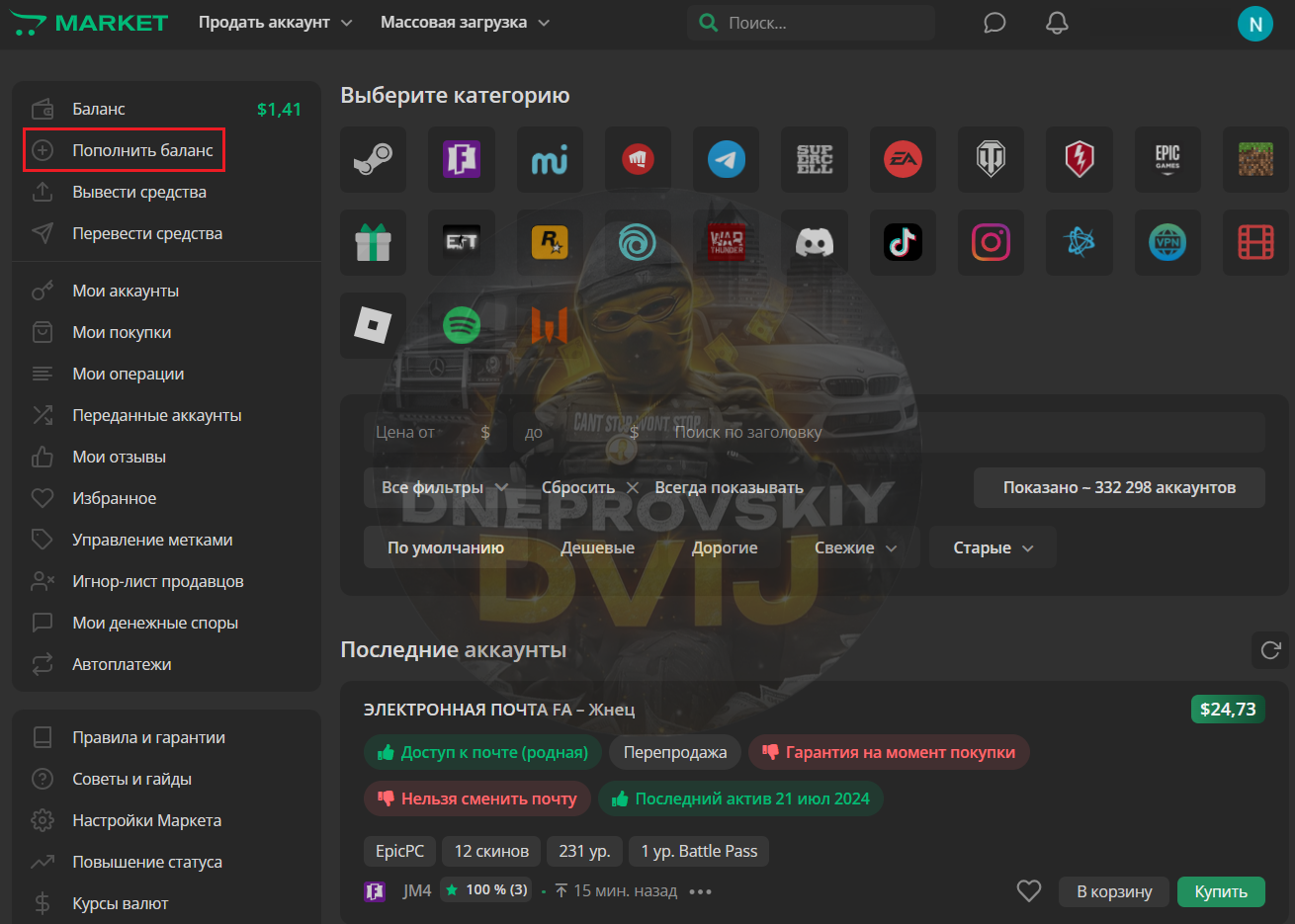Open more options dots on listing

pyautogui.click(x=701, y=891)
